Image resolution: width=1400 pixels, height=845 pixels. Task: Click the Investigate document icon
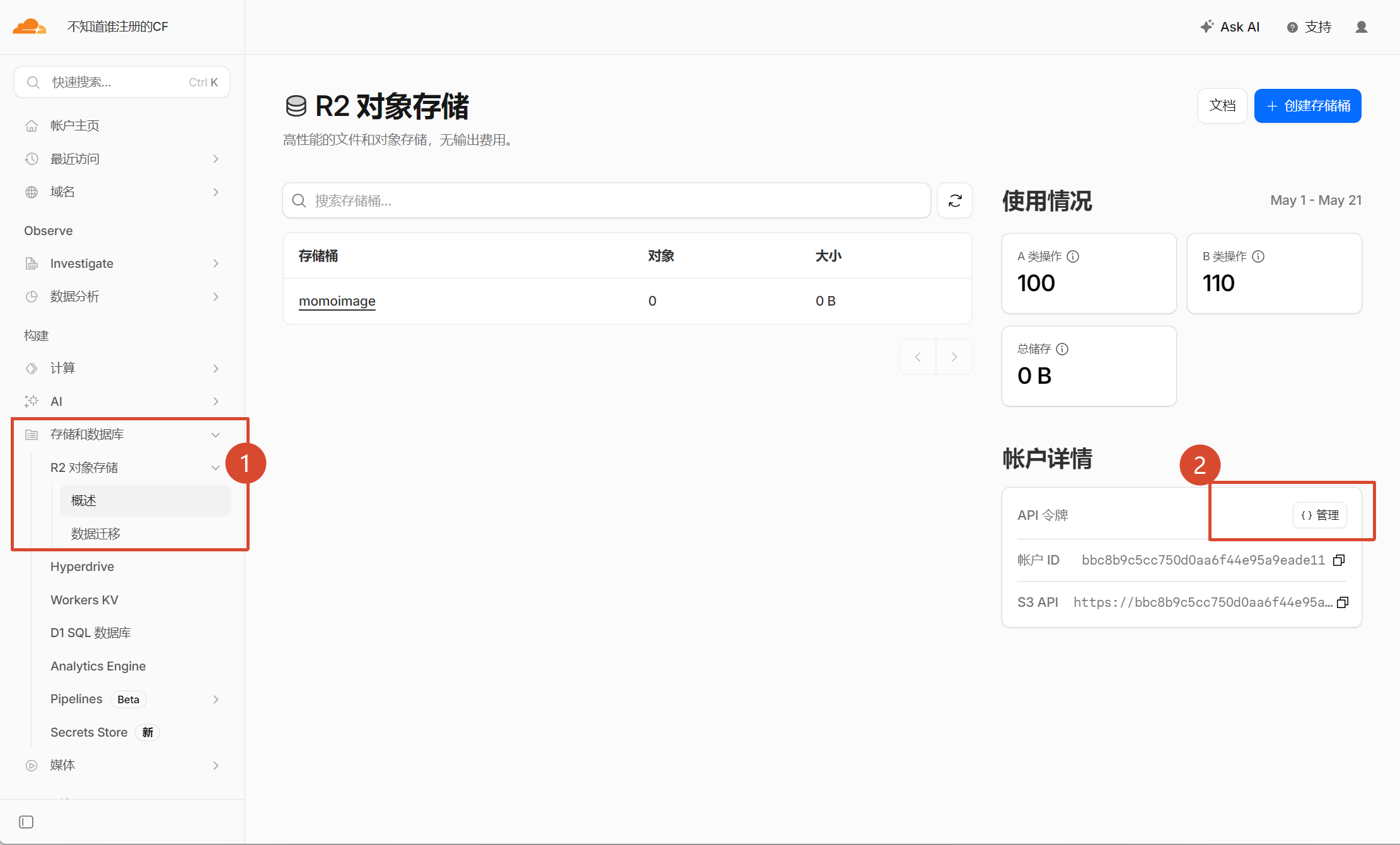[x=32, y=263]
